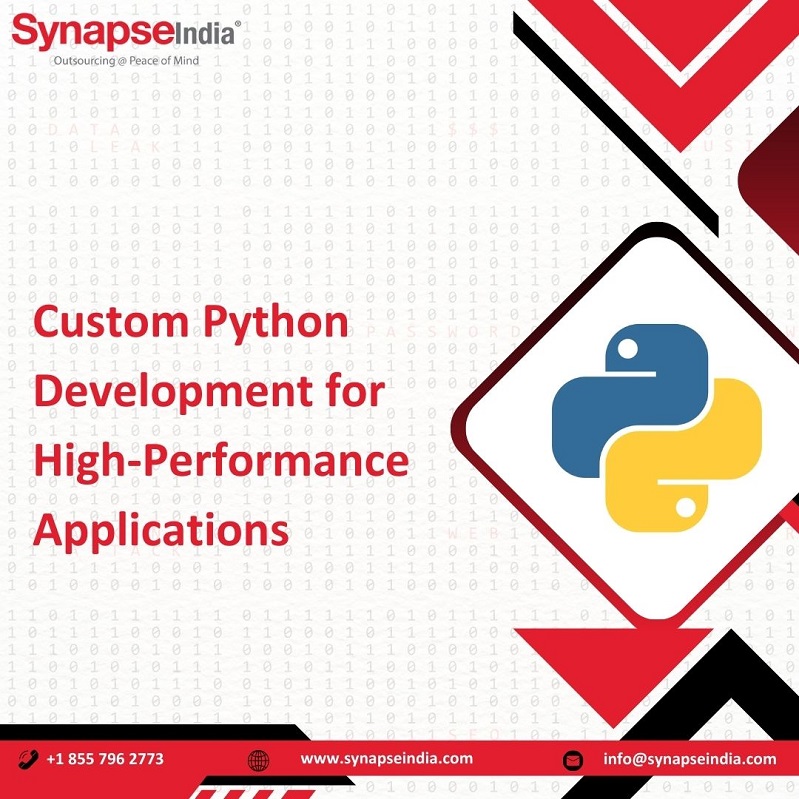Click the phone handset icon
799x799 pixels.
[28, 759]
